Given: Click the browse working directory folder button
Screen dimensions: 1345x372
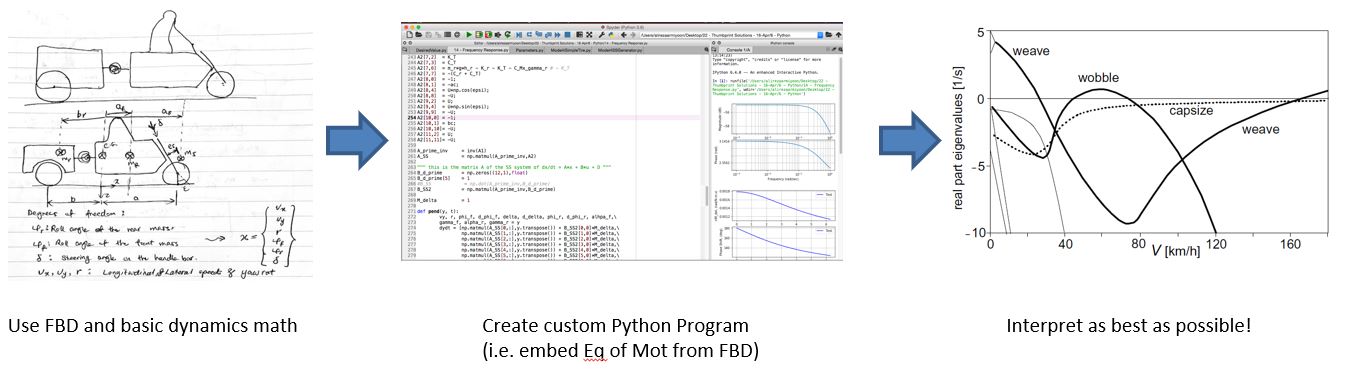Looking at the screenshot, I should pyautogui.click(x=828, y=35).
